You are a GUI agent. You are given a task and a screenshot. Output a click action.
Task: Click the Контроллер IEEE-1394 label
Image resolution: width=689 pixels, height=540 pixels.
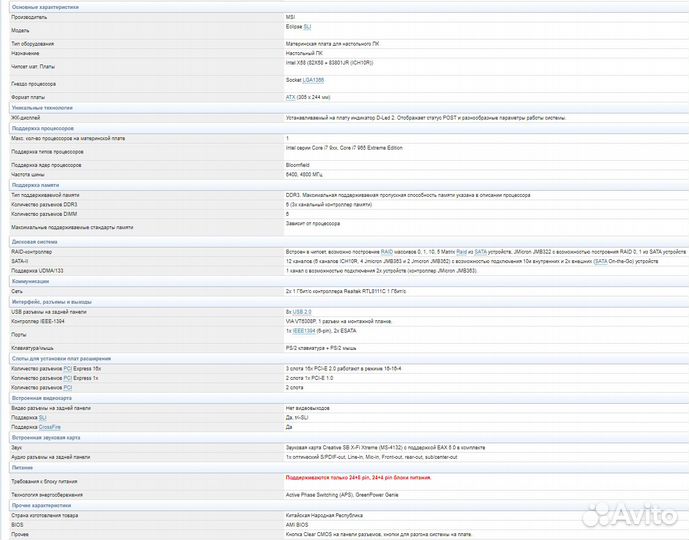38,322
